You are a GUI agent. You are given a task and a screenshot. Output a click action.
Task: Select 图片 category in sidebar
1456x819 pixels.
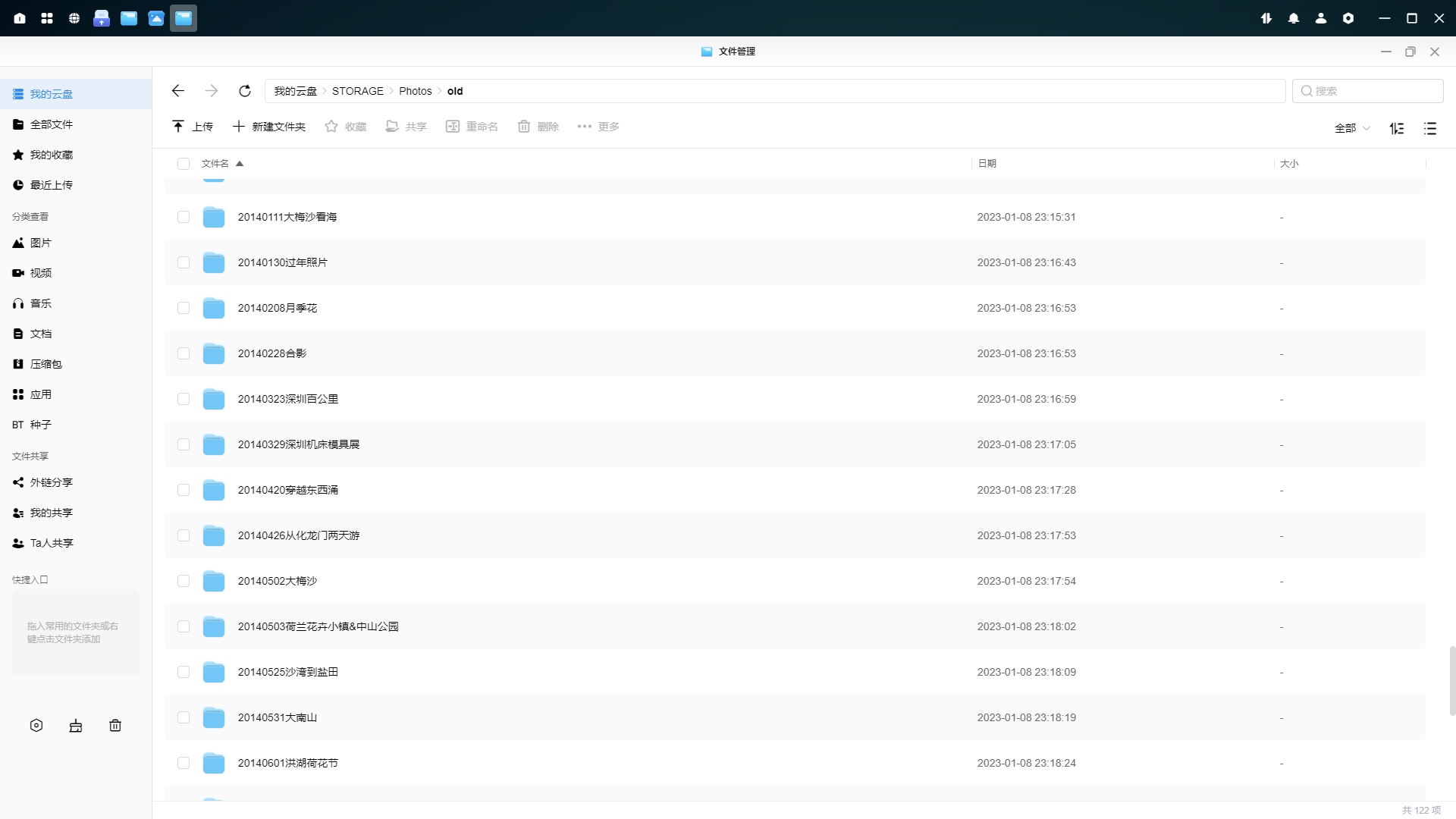point(41,243)
